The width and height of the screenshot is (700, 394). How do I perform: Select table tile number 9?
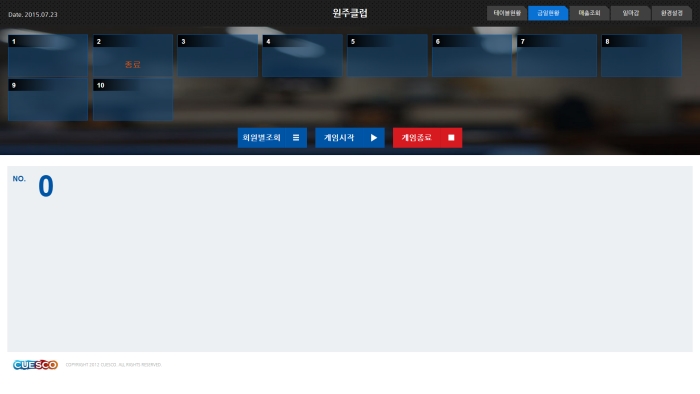tap(48, 100)
